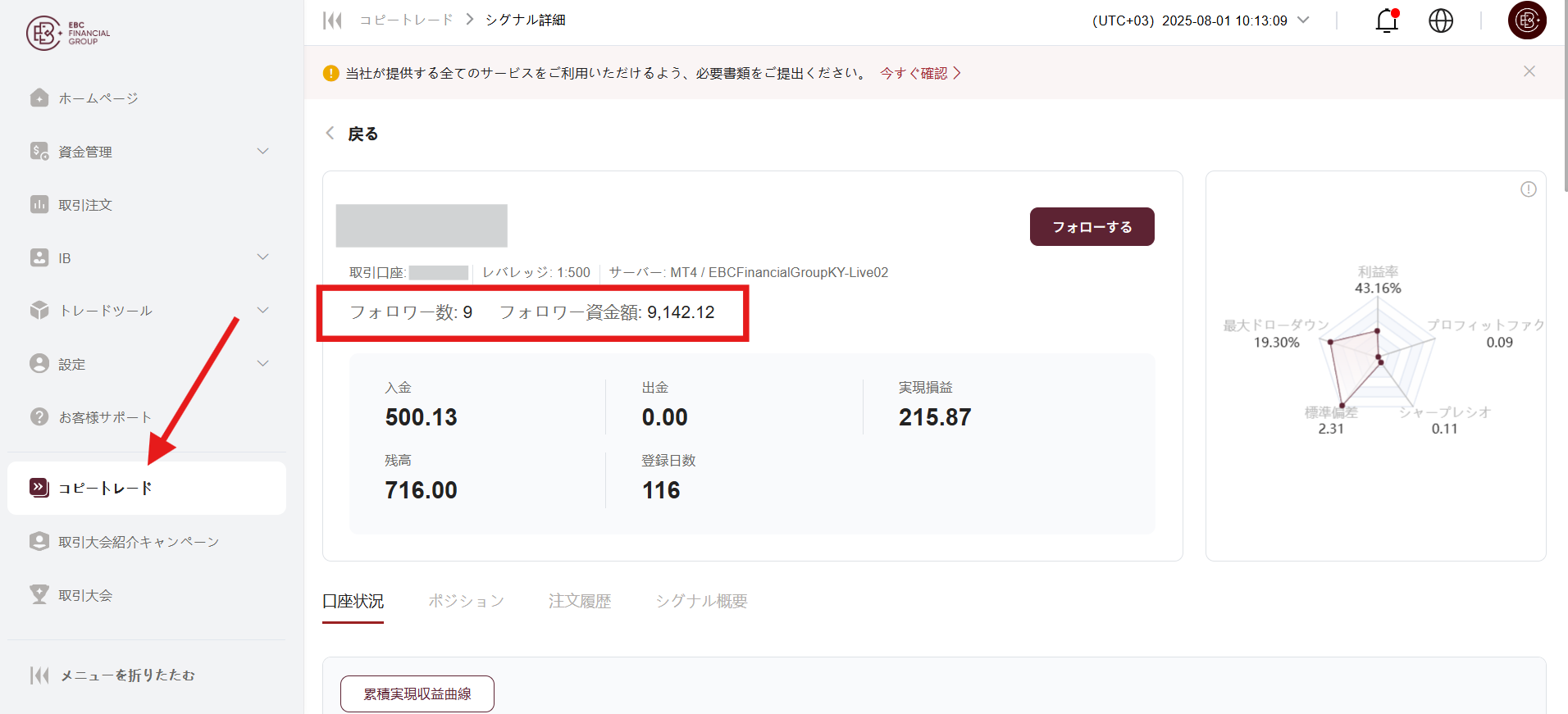This screenshot has width=1568, height=714.
Task: Open the 資金管理 menu
Action: [147, 152]
